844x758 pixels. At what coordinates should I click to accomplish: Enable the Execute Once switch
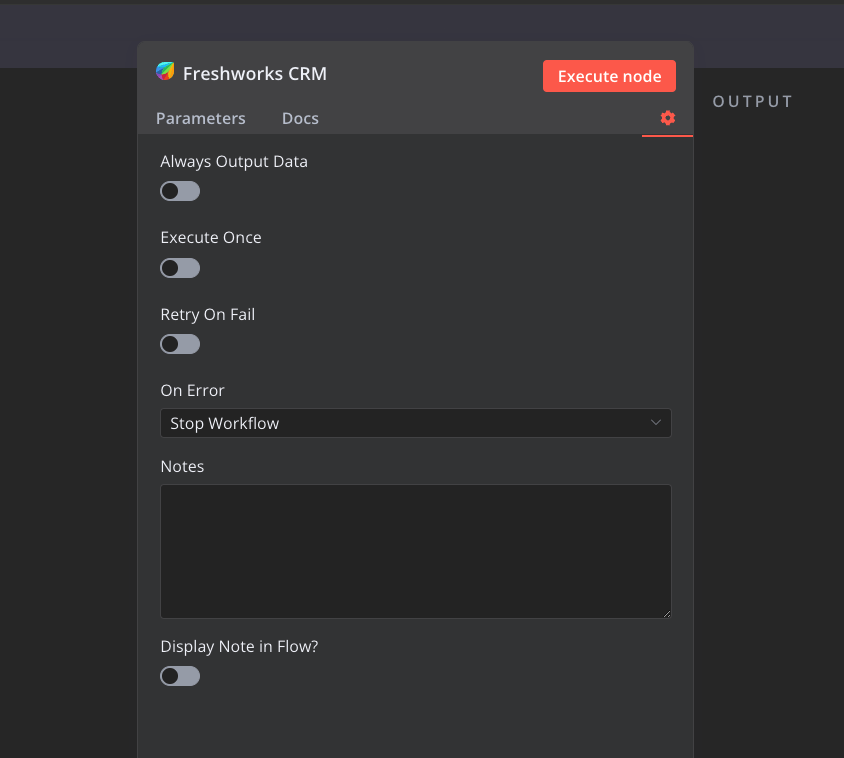pyautogui.click(x=180, y=268)
